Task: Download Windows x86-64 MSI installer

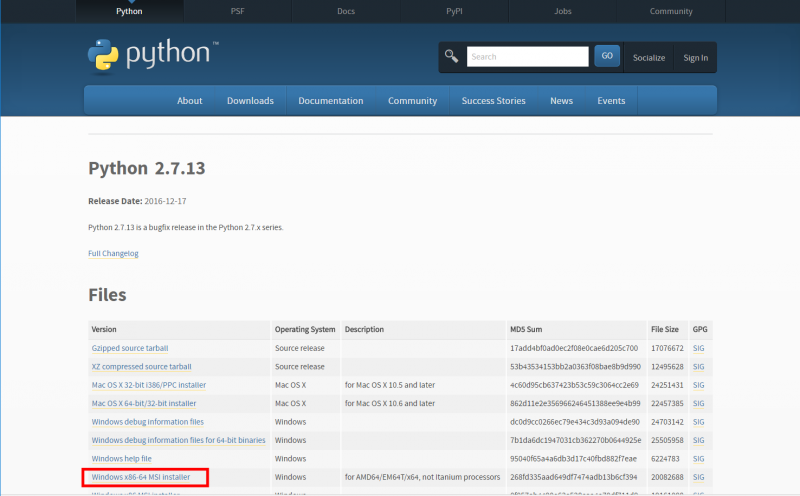Action: tap(141, 477)
